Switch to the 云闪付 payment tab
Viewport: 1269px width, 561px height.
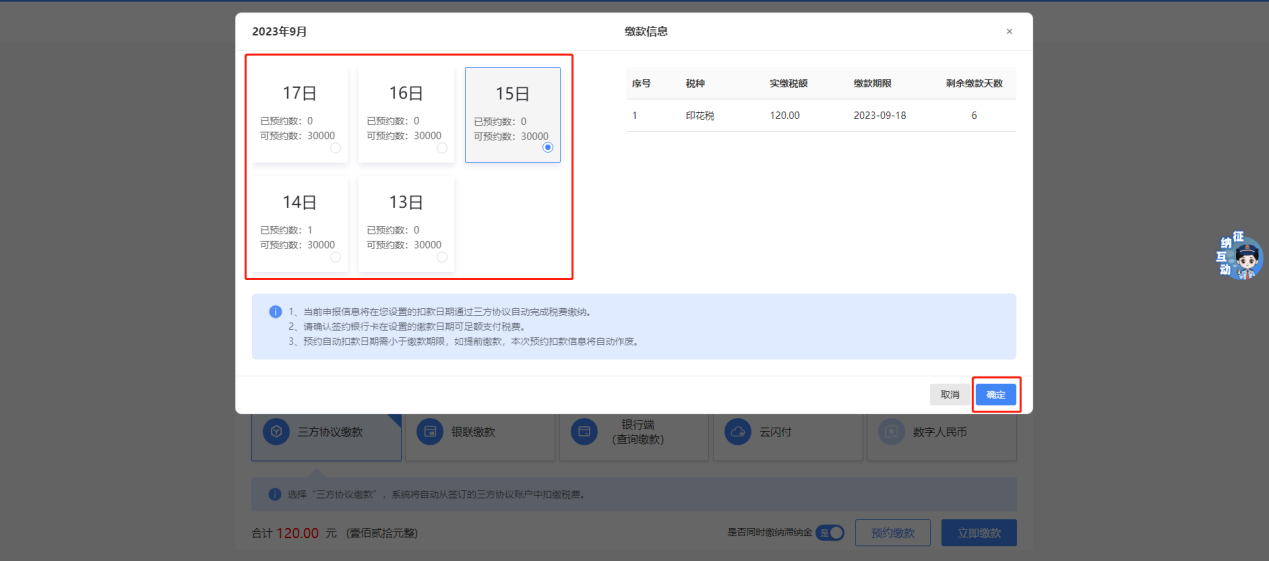click(786, 433)
